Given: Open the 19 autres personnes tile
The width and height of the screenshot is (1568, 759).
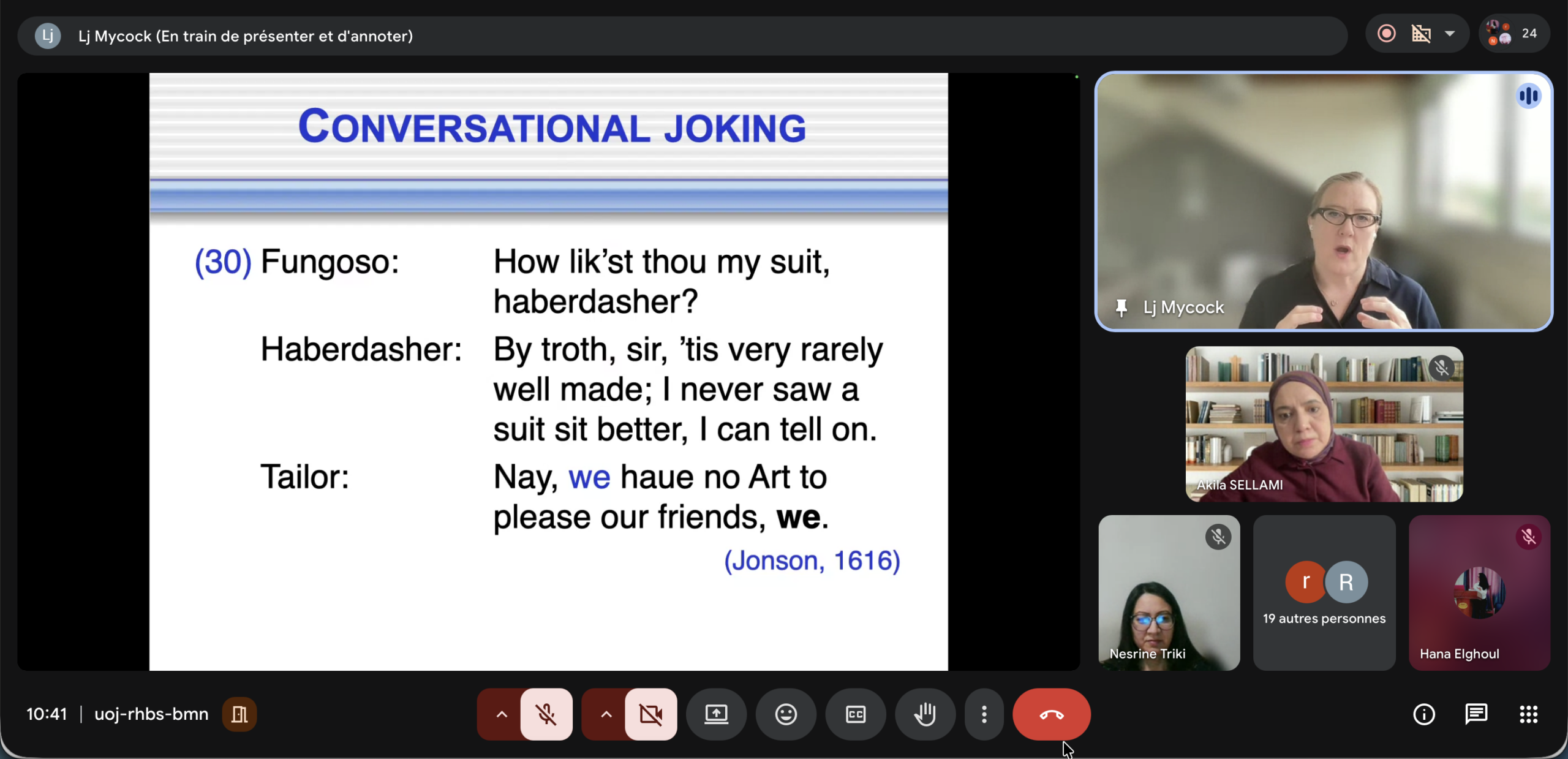Looking at the screenshot, I should pos(1324,592).
